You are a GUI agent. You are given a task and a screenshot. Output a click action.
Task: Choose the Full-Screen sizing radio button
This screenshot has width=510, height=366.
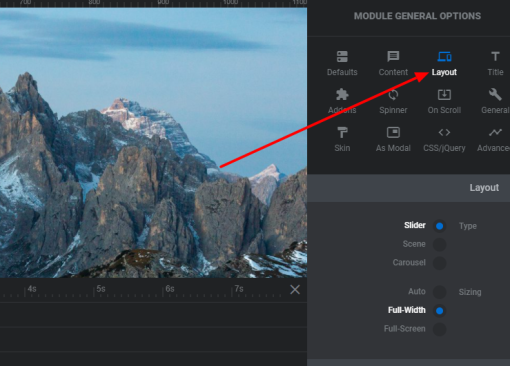pos(439,329)
